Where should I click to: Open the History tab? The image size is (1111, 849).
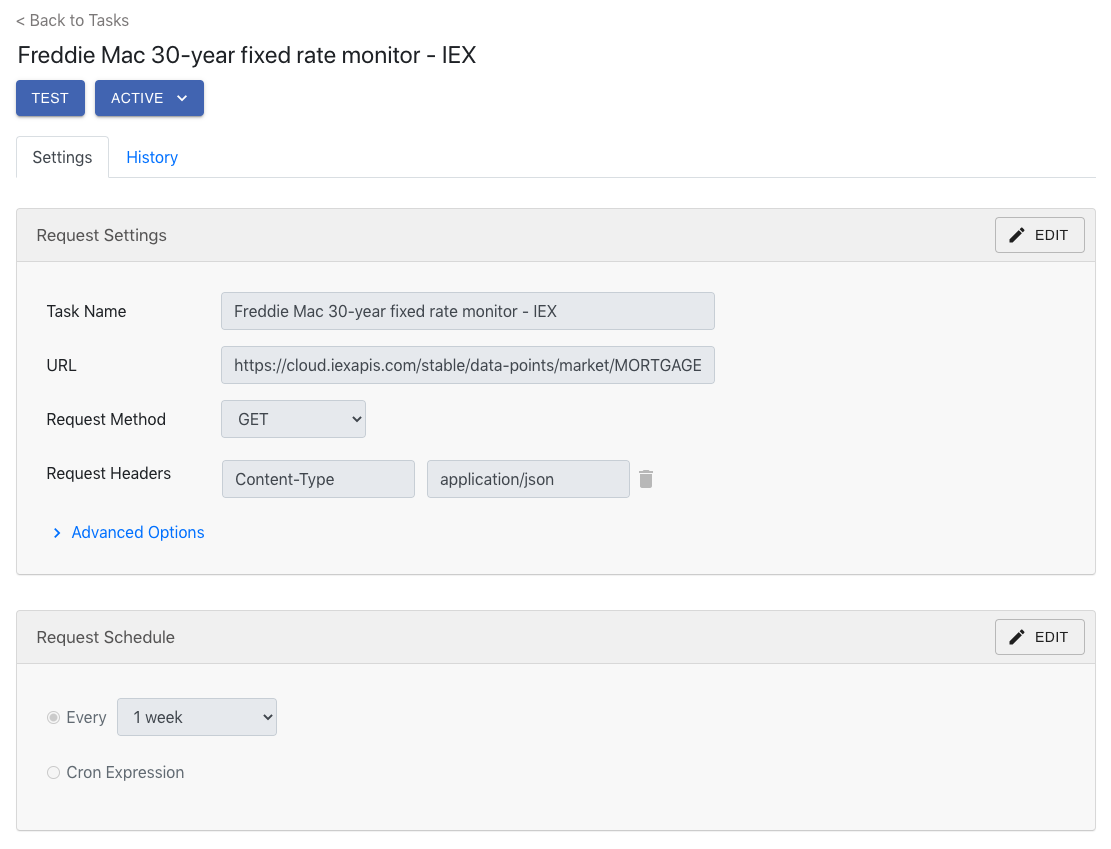[152, 157]
